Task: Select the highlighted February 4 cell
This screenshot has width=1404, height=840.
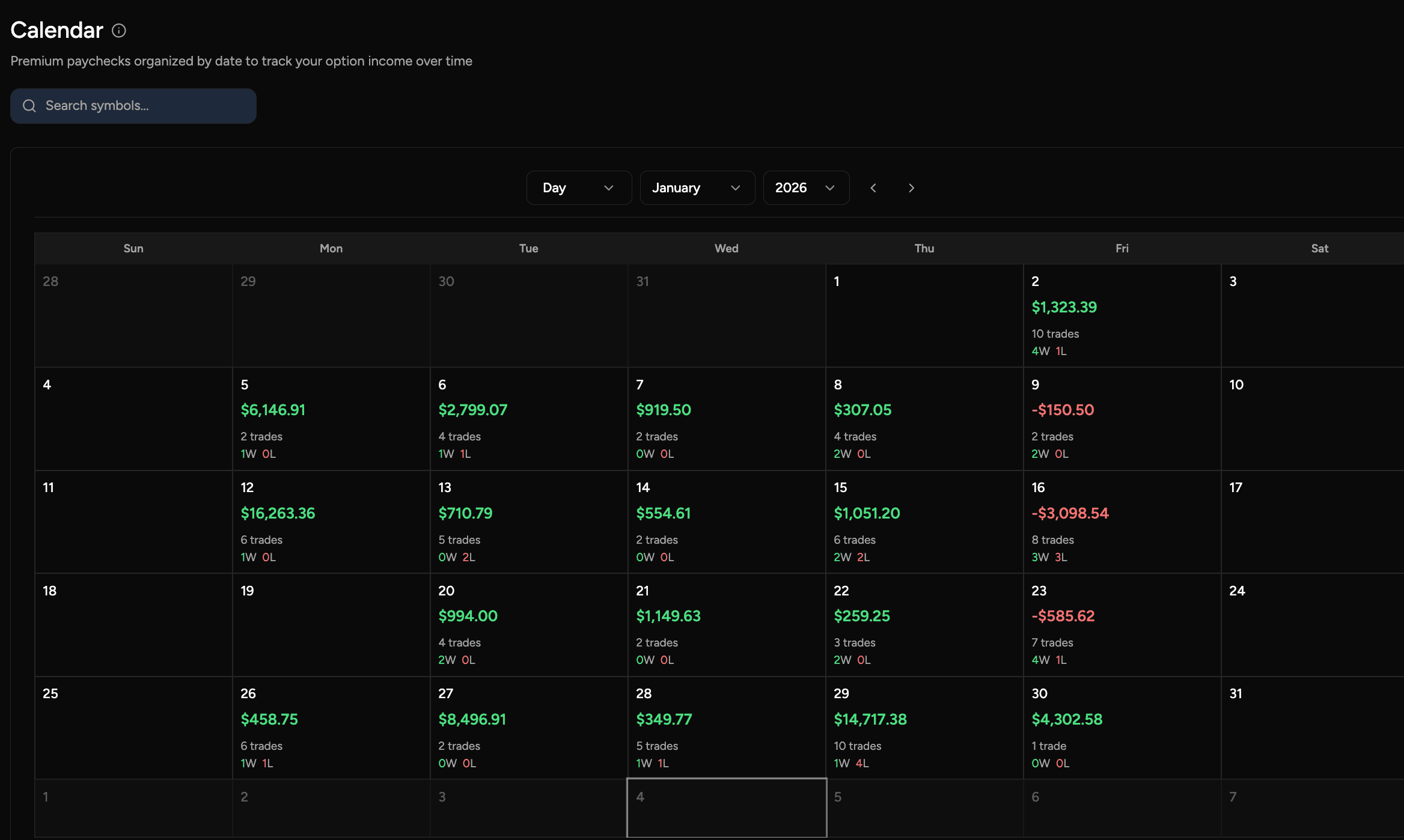Action: pyautogui.click(x=726, y=808)
